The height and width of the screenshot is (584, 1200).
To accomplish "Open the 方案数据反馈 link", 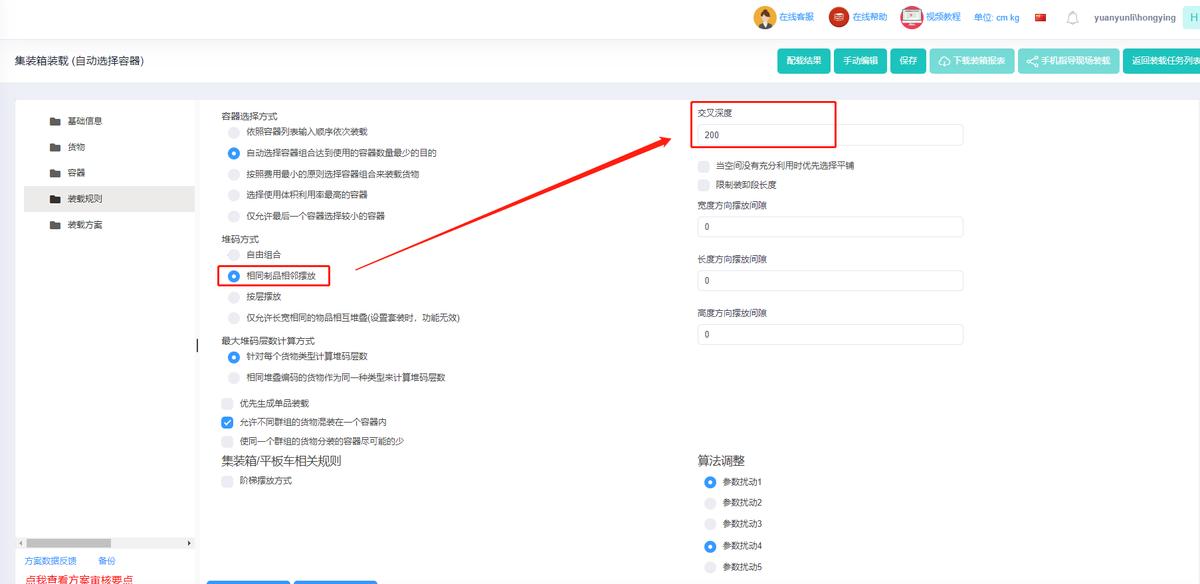I will 50,561.
